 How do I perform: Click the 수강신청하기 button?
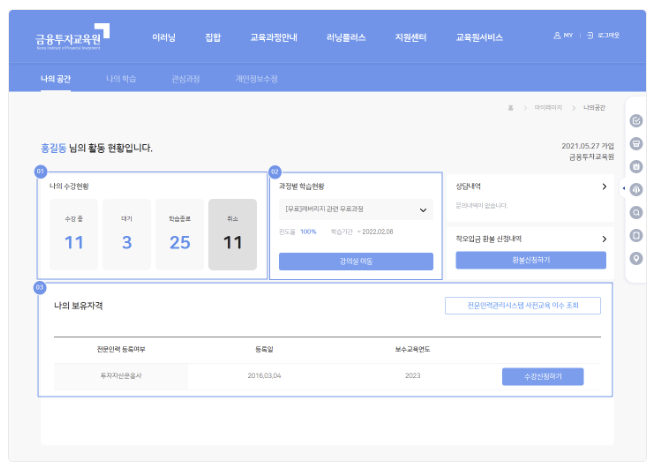tap(543, 377)
